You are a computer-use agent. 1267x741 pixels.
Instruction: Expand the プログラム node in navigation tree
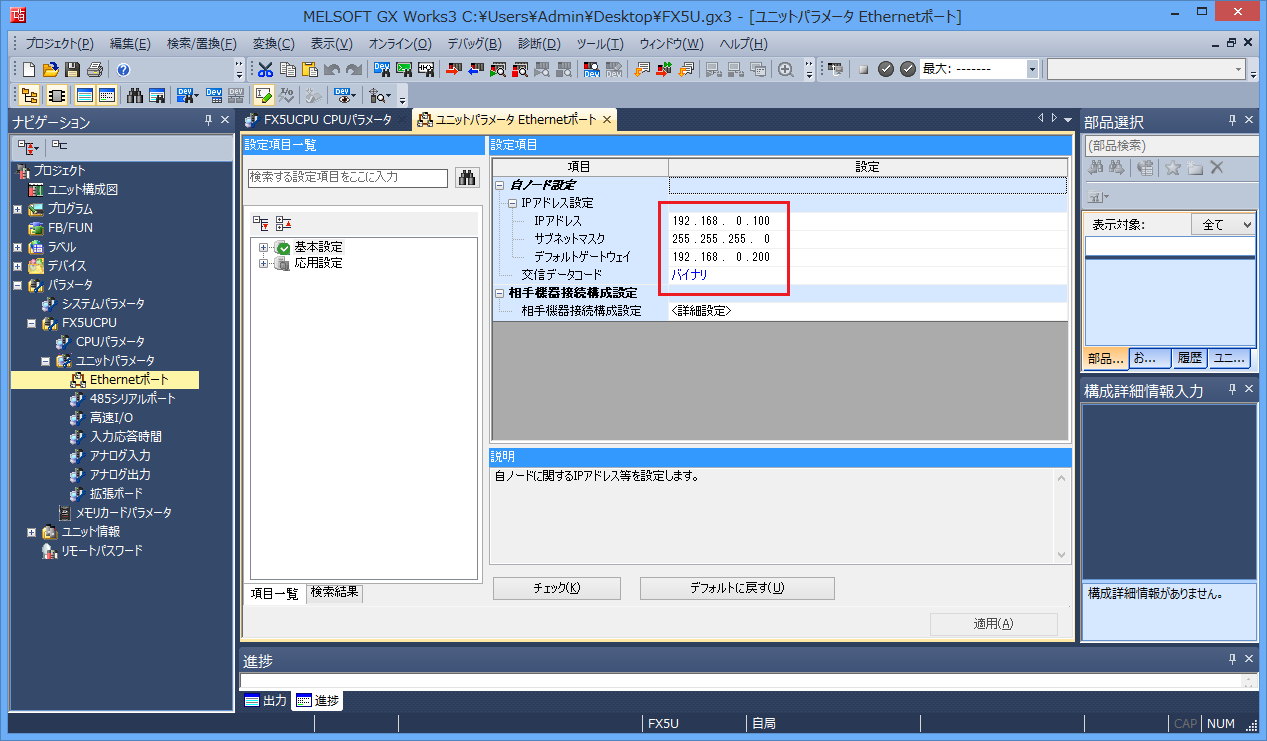[18, 209]
